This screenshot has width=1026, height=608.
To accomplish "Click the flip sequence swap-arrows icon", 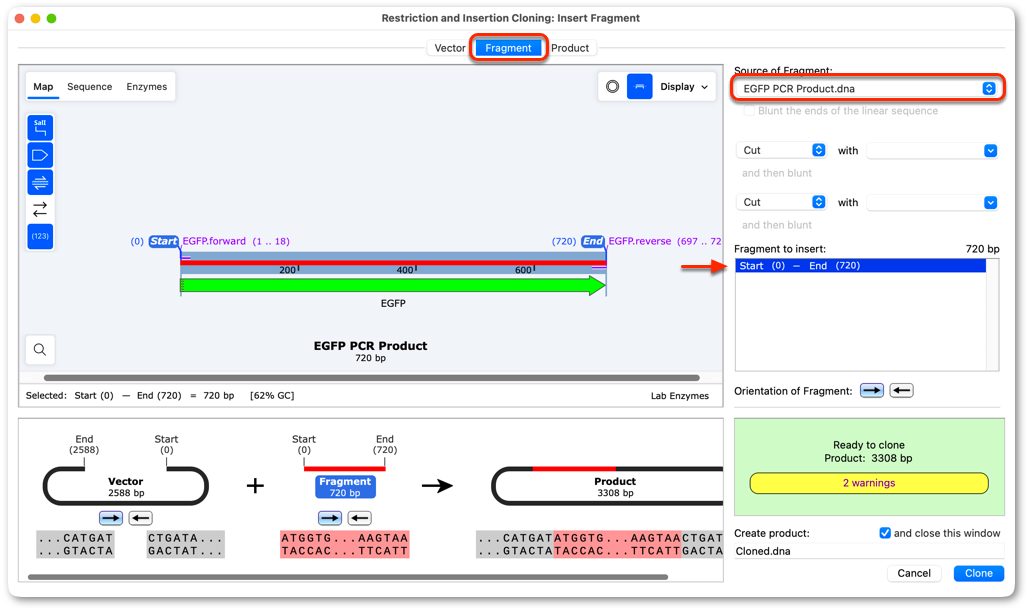I will pyautogui.click(x=40, y=209).
